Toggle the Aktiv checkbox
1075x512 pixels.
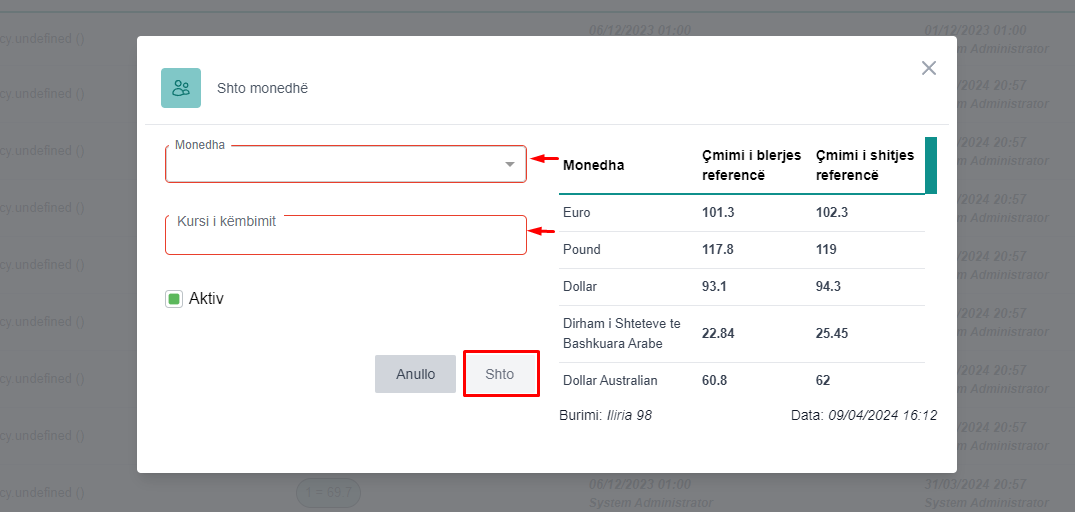[x=174, y=299]
